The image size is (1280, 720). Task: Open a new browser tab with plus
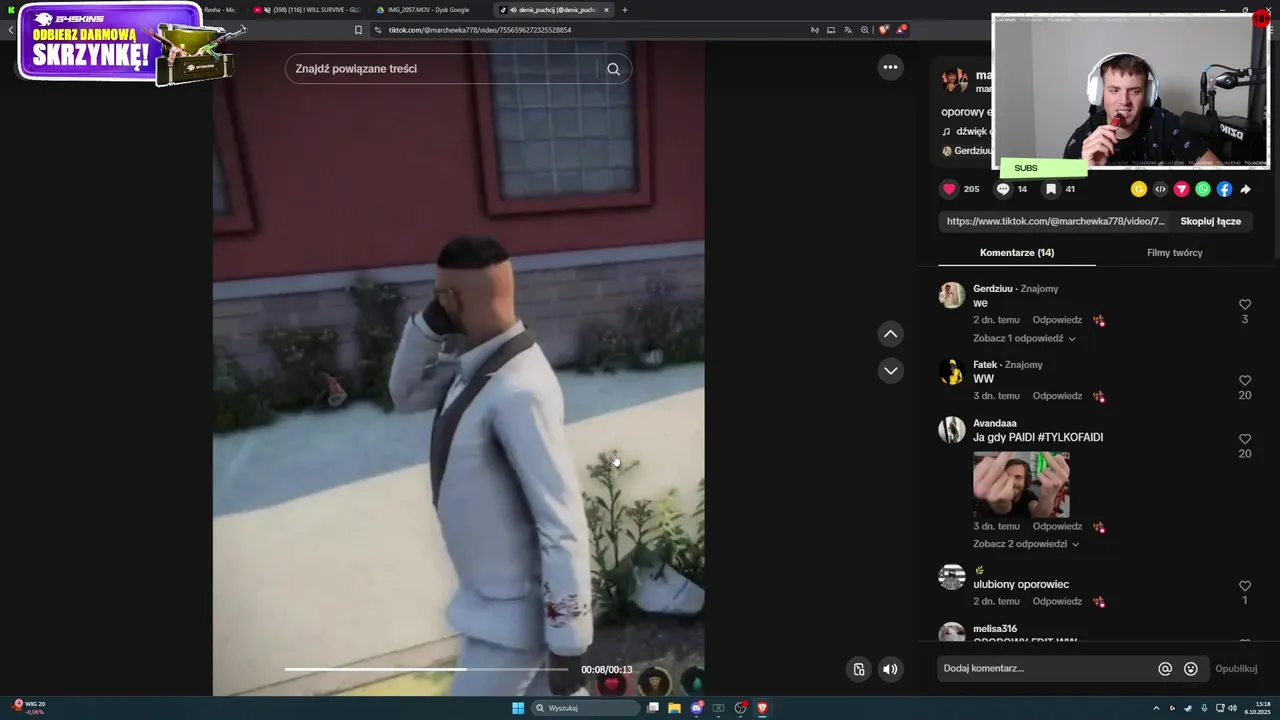click(x=625, y=10)
